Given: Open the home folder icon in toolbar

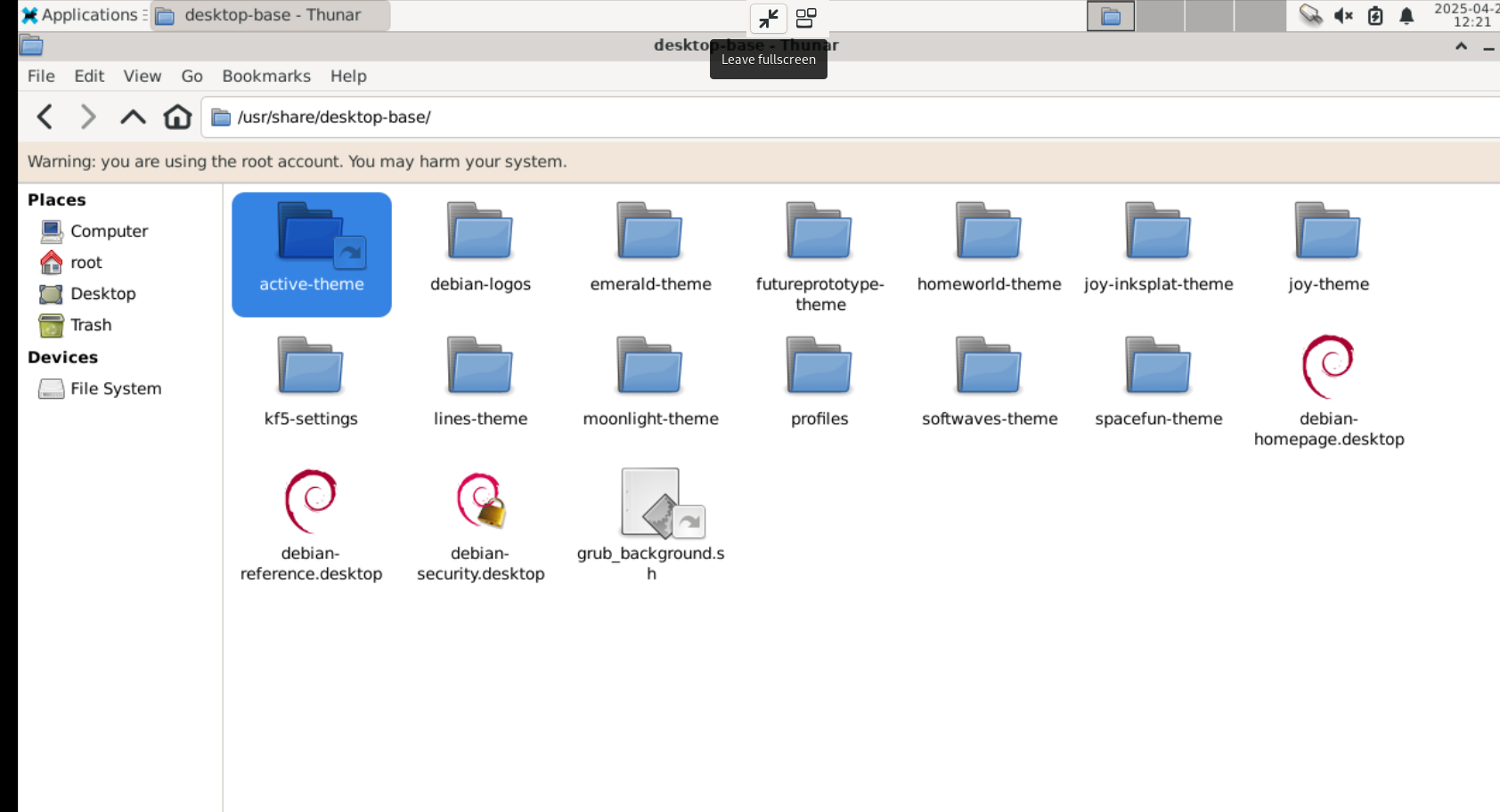Looking at the screenshot, I should 177,117.
